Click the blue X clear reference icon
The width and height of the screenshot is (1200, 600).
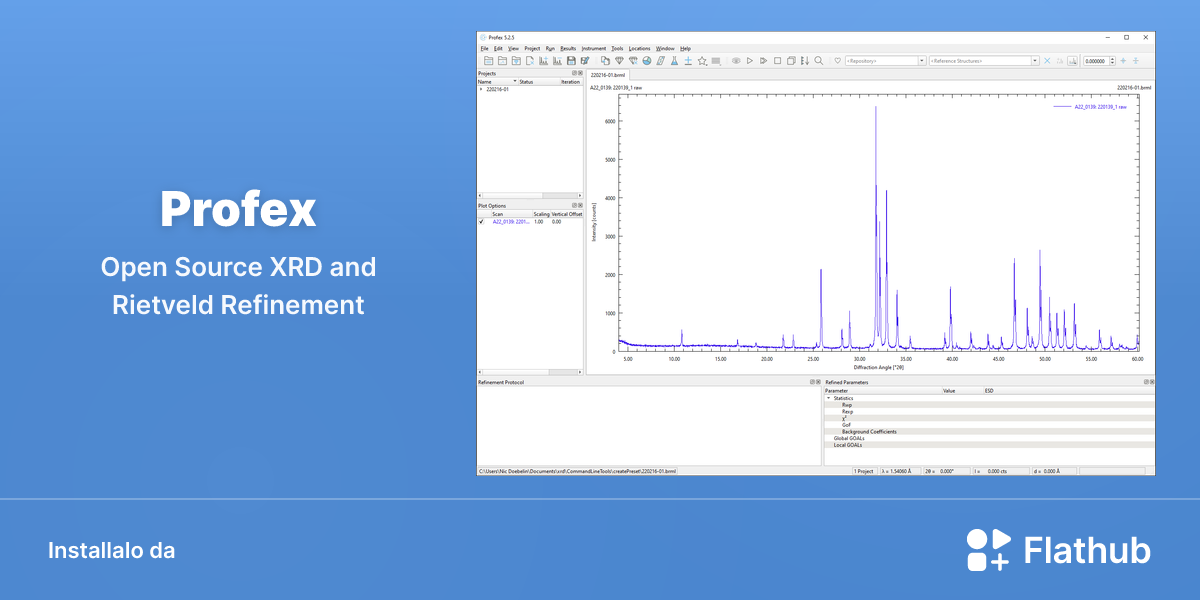tap(1047, 60)
